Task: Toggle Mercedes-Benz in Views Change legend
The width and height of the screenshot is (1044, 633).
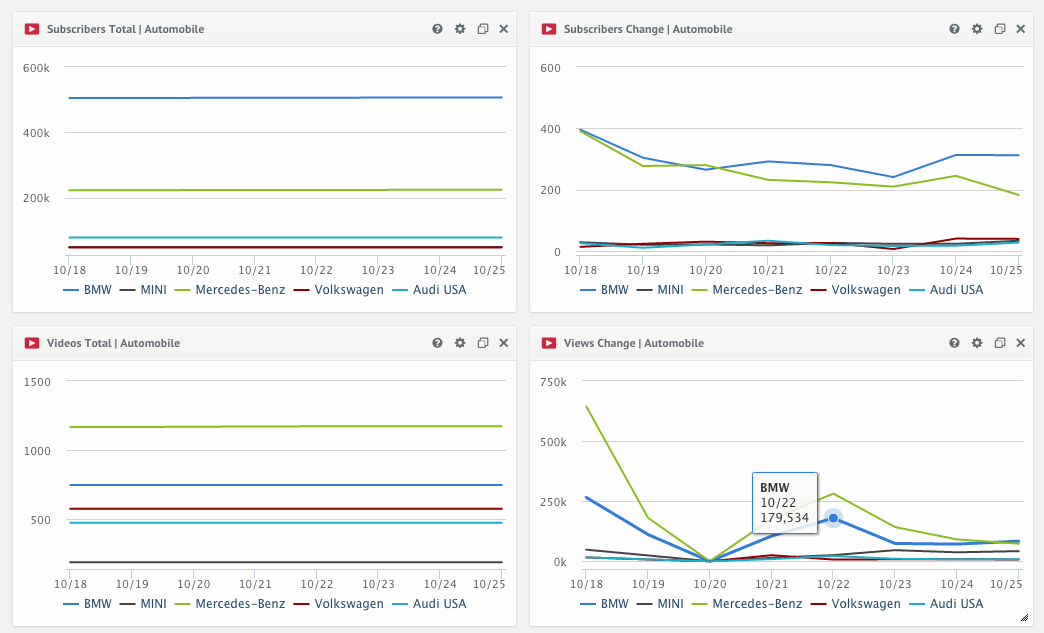Action: (x=746, y=604)
